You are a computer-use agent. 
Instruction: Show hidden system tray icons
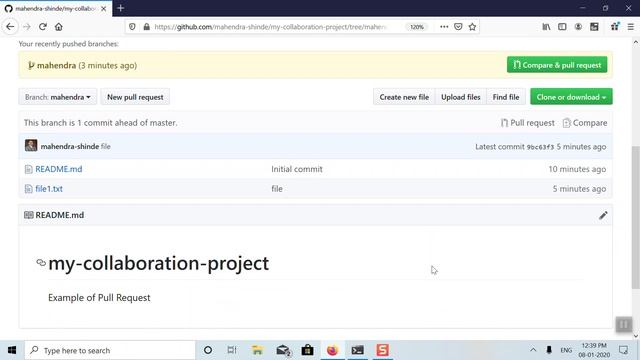pos(533,350)
